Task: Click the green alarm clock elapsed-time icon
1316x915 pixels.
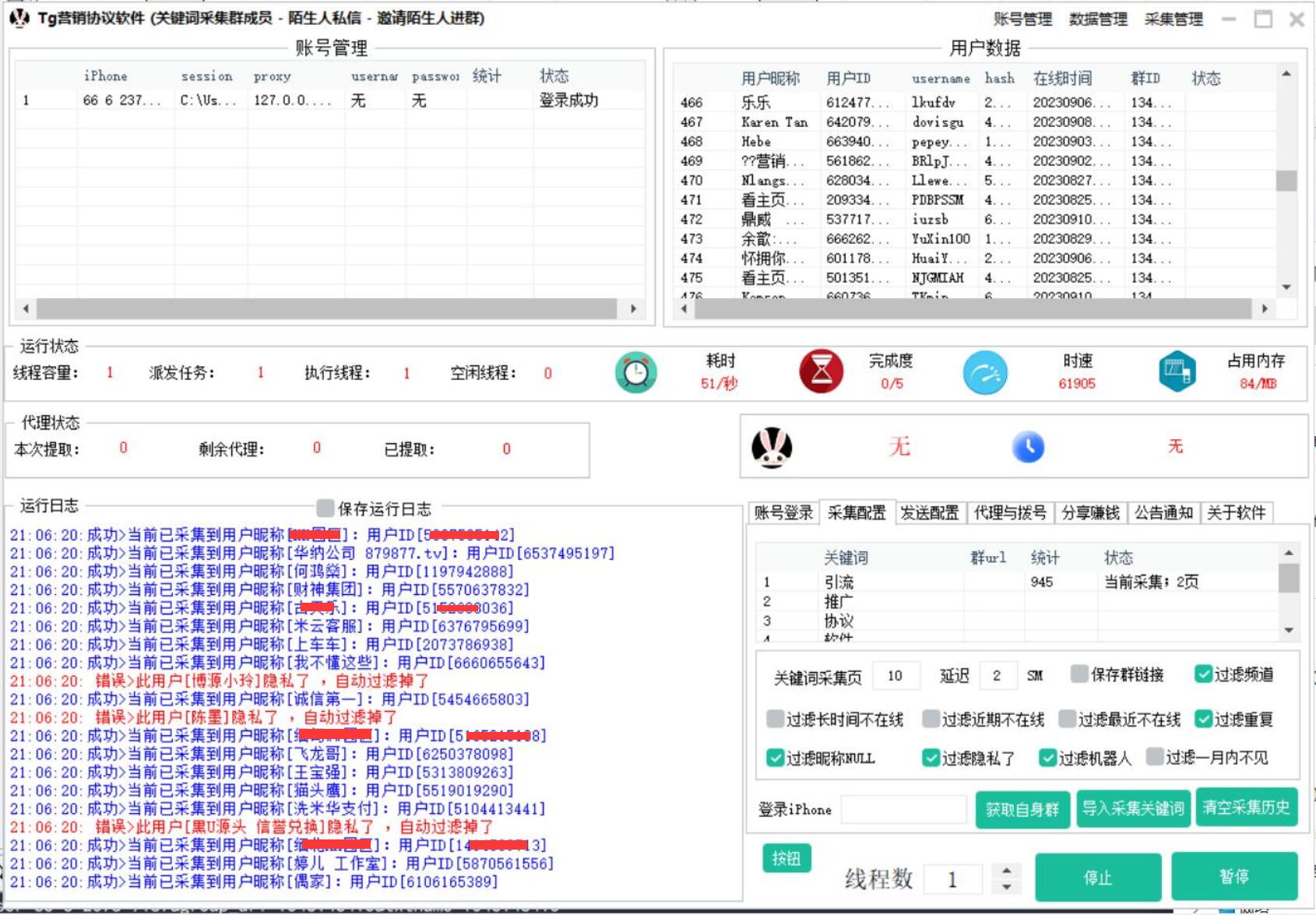Action: (635, 373)
